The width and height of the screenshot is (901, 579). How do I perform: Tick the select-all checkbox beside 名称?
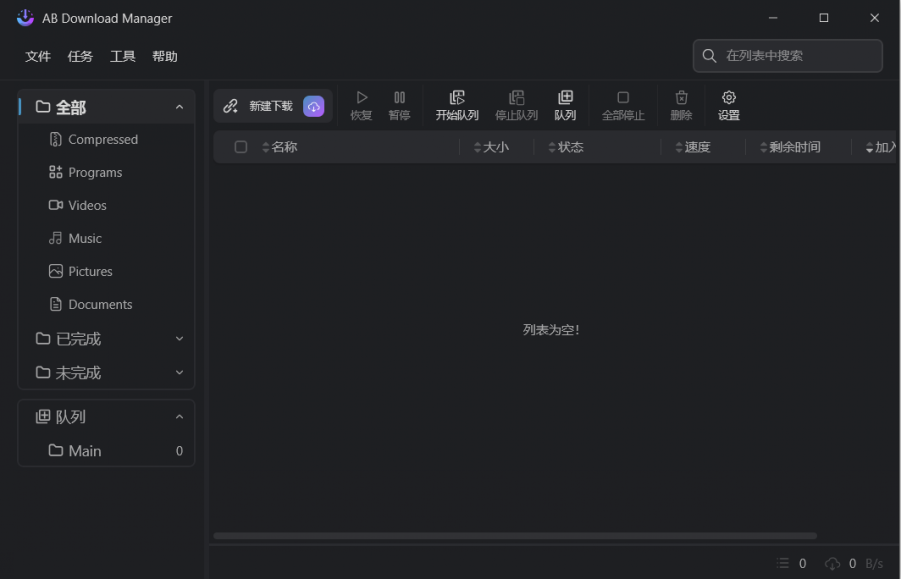241,147
